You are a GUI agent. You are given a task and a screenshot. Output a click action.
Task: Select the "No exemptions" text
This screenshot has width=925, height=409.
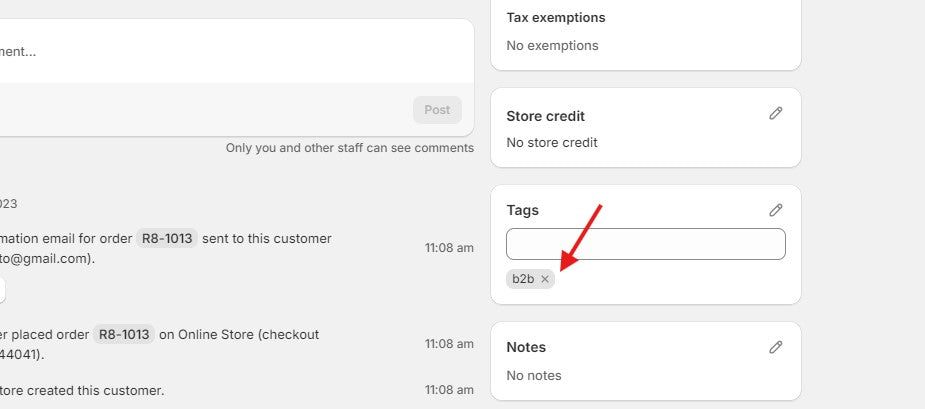point(552,46)
